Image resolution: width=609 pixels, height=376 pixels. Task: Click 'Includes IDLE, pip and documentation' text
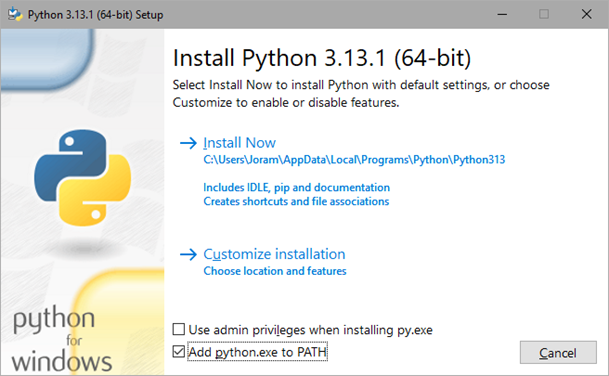point(296,188)
